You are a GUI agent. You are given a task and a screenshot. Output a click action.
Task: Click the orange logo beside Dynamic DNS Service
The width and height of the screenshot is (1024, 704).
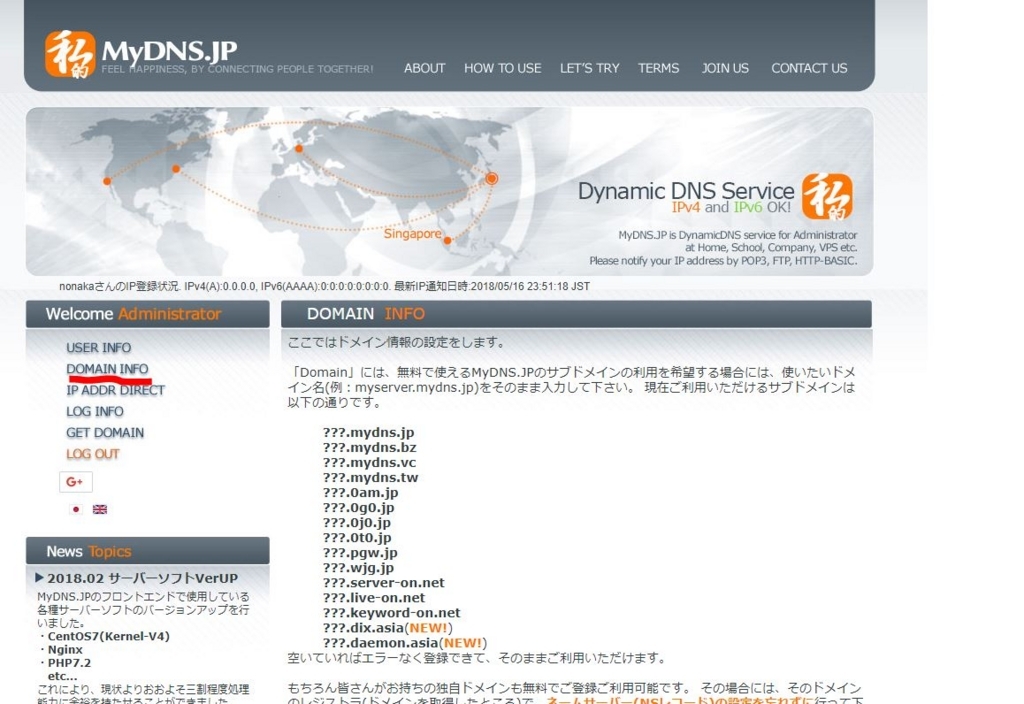click(x=827, y=197)
